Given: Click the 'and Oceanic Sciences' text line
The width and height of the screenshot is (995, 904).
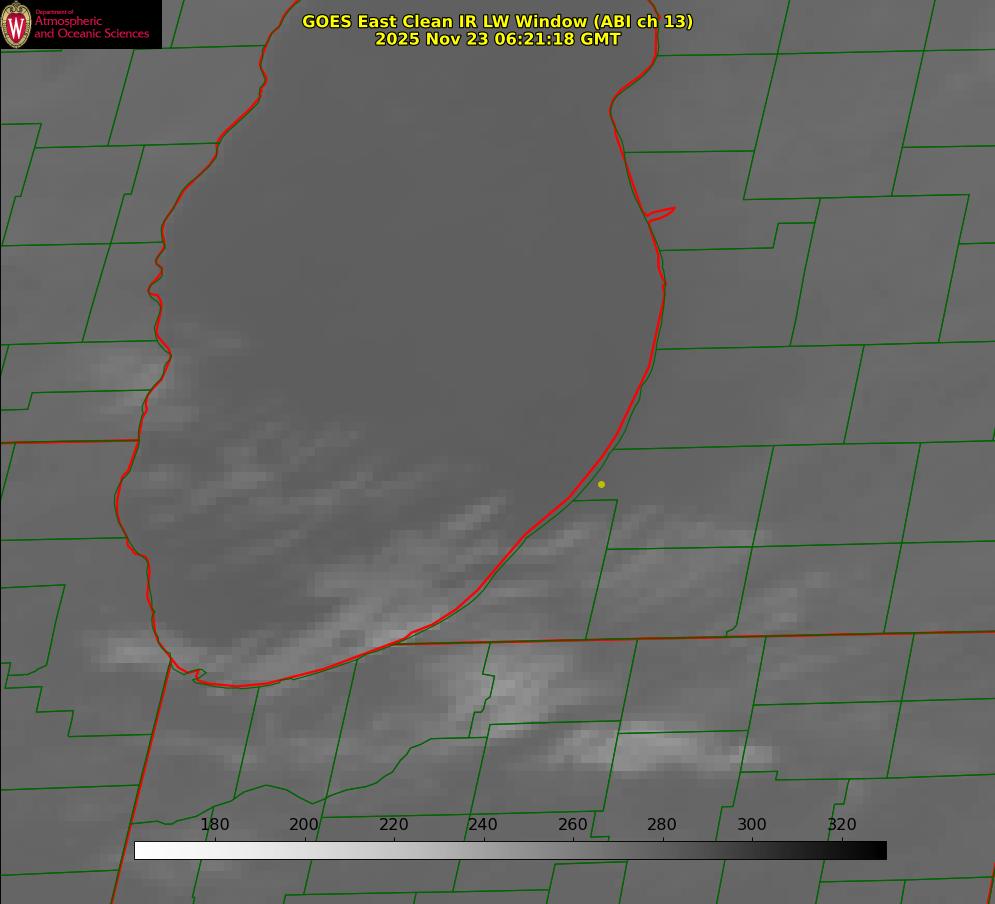Looking at the screenshot, I should [91, 34].
